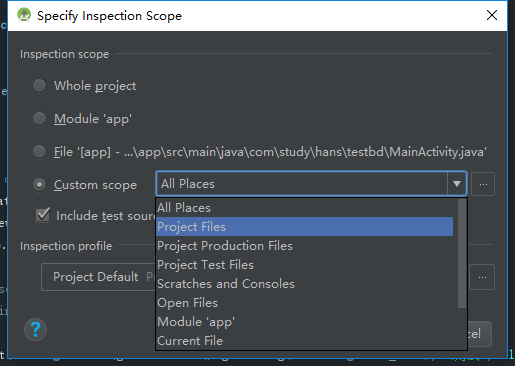Select the Custom scope radio button
515x366 pixels.
pos(39,184)
